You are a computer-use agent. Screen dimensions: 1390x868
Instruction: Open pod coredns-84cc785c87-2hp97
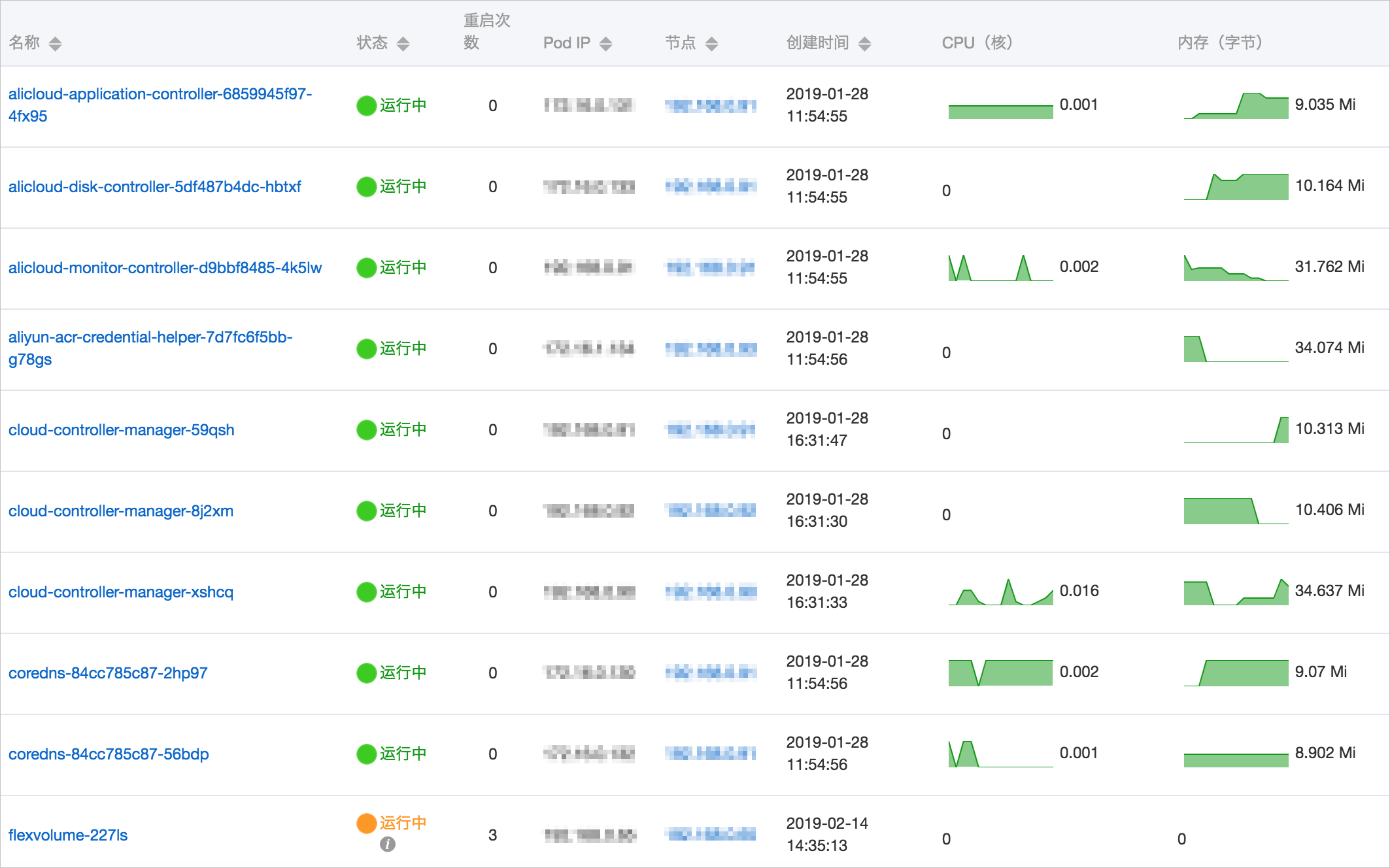tap(108, 673)
